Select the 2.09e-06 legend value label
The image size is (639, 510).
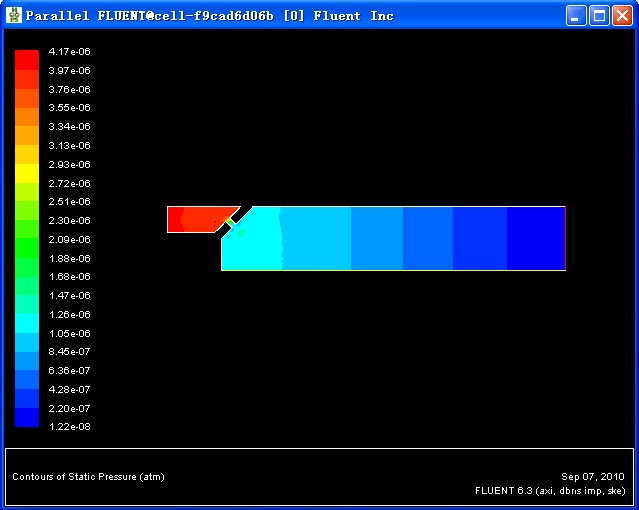[x=69, y=239]
